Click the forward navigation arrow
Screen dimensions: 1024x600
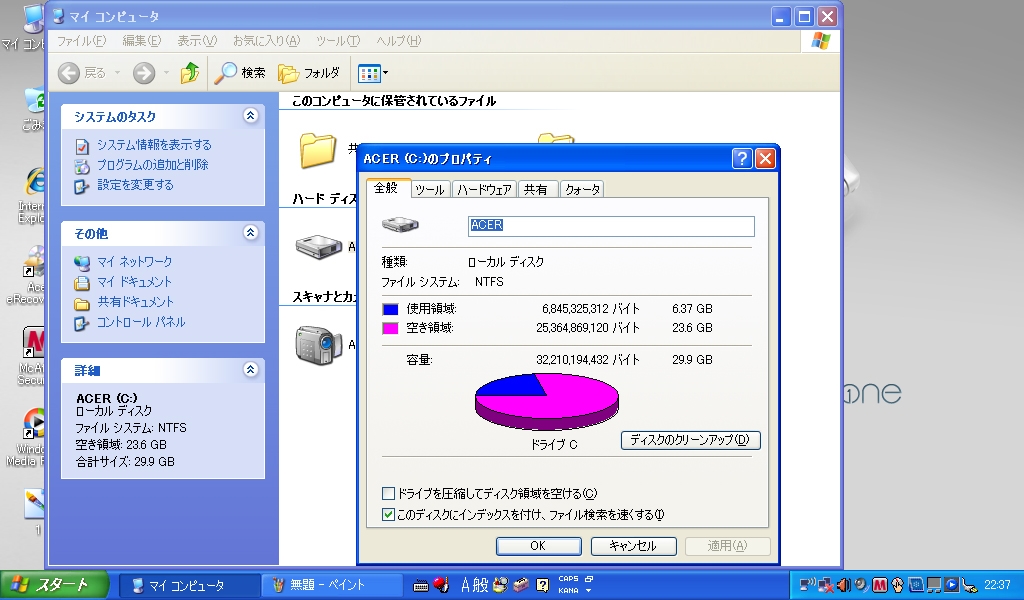144,73
